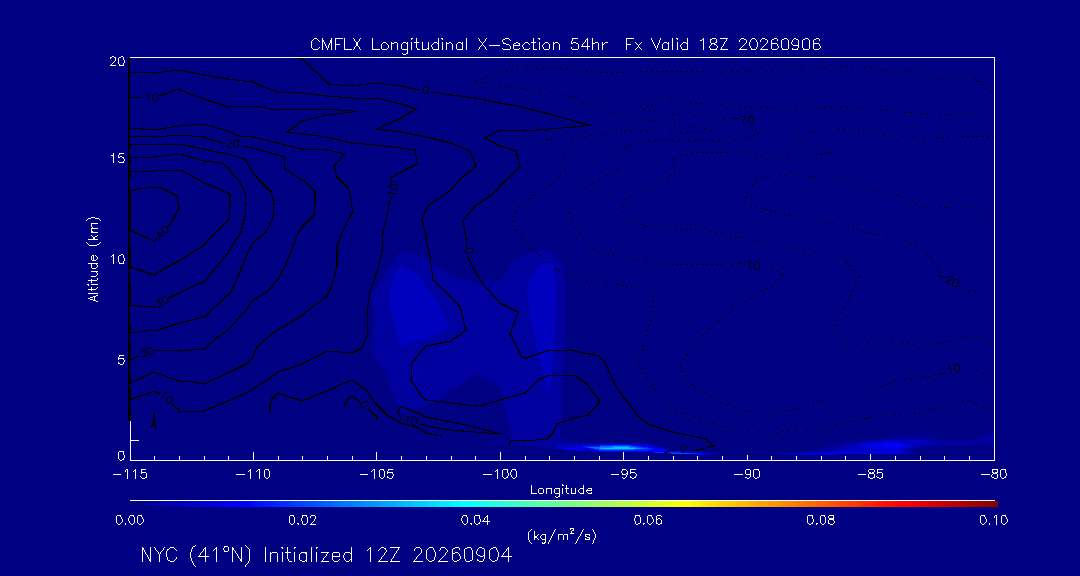Click the kg/m²/s units label
1080x576 pixels.
[561, 535]
